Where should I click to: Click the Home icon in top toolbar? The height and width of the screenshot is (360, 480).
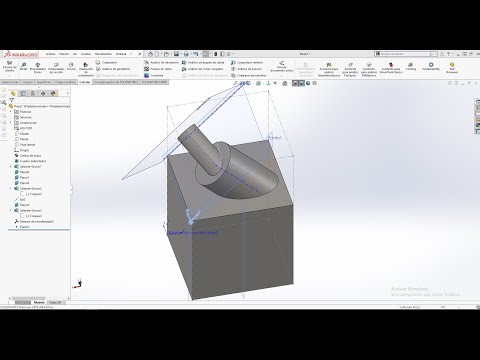[150, 54]
